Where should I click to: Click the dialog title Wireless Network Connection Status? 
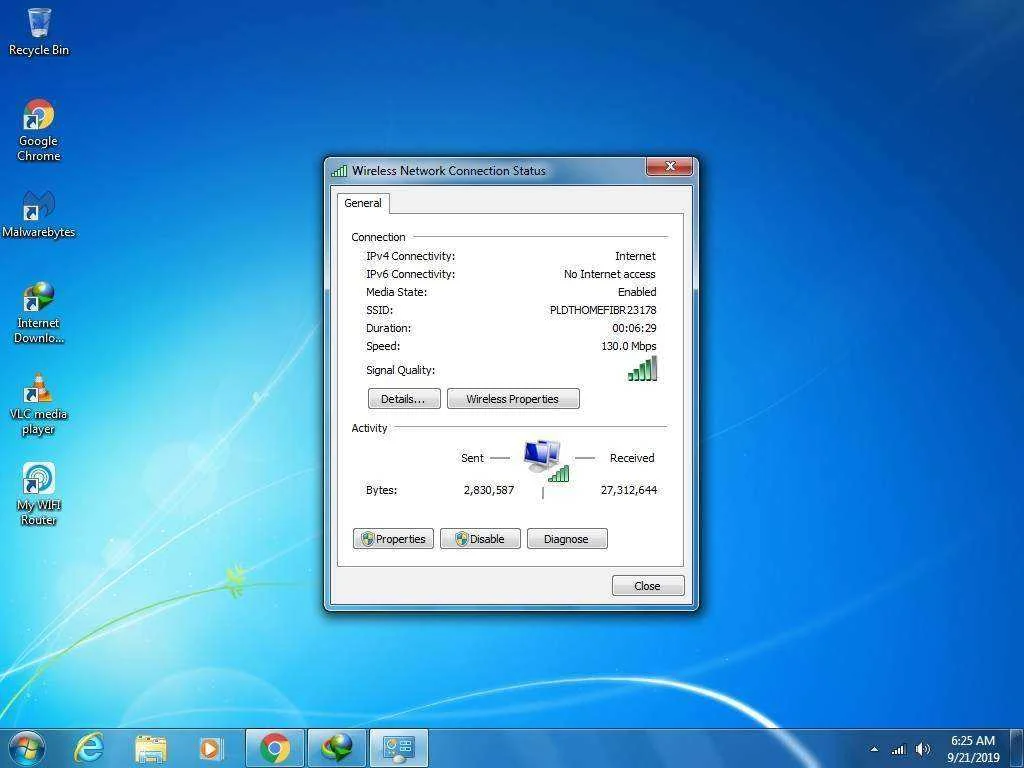(449, 171)
